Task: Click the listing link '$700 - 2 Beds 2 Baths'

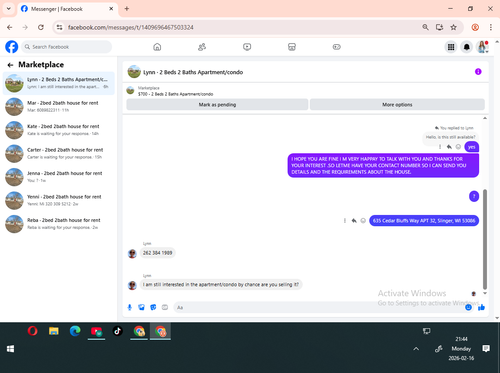Action: (x=176, y=94)
